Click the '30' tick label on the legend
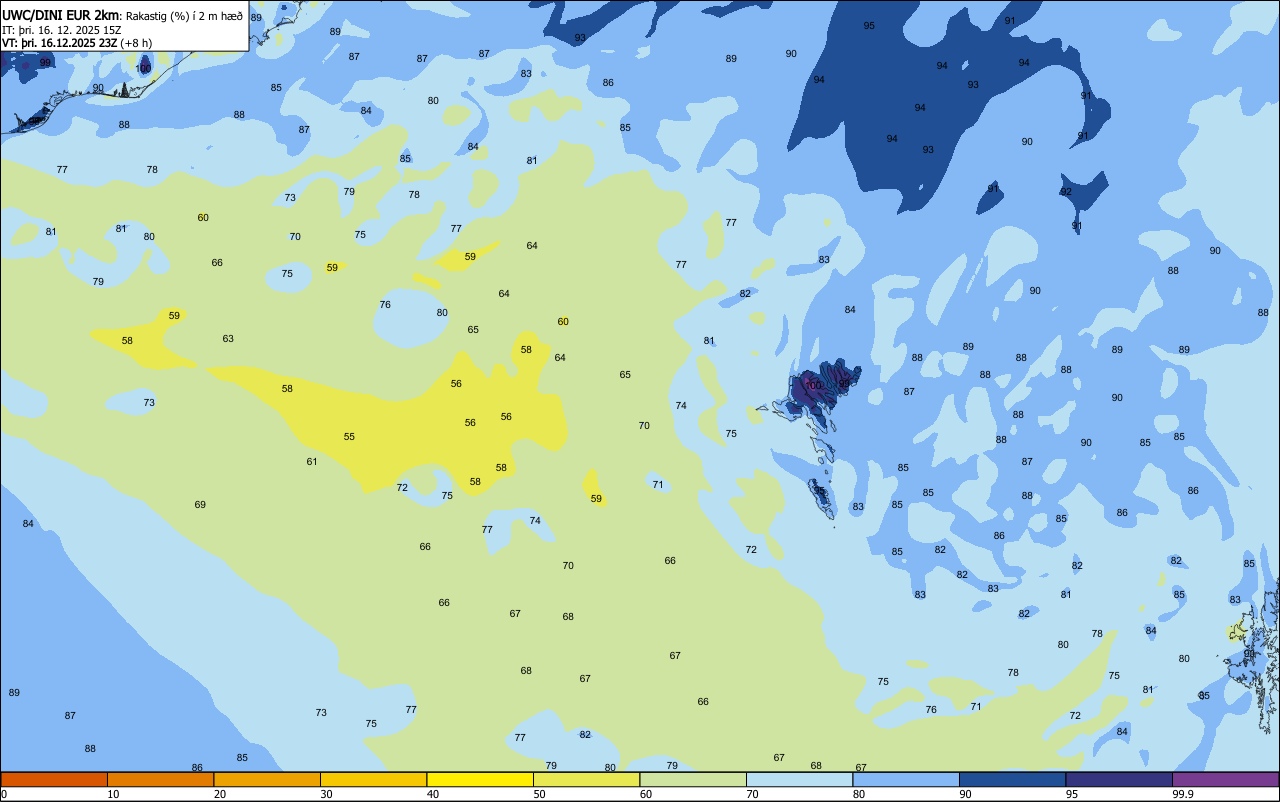Screen dimensions: 1280x802 pos(326,794)
